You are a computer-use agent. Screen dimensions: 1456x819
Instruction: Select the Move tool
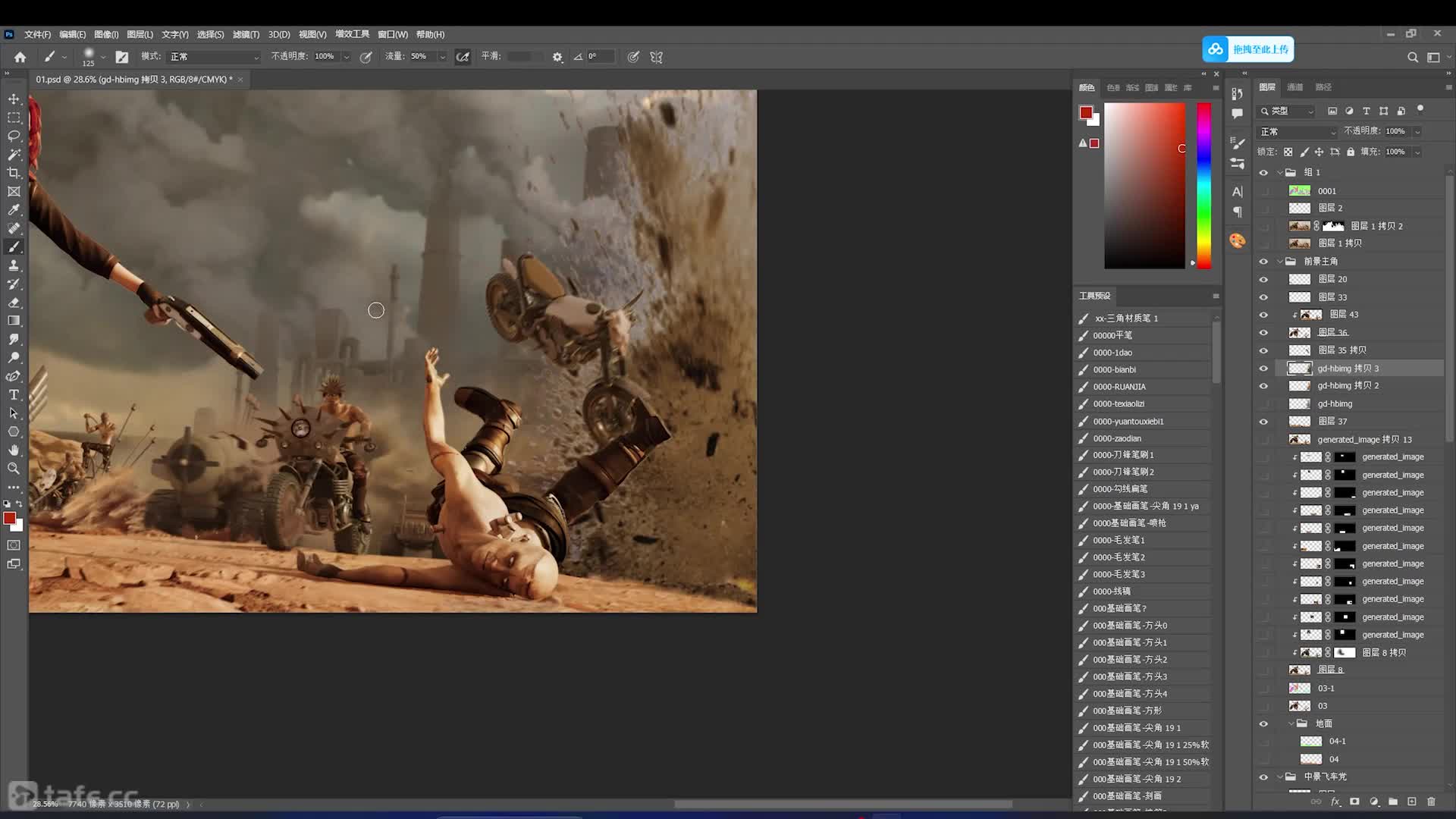(14, 99)
